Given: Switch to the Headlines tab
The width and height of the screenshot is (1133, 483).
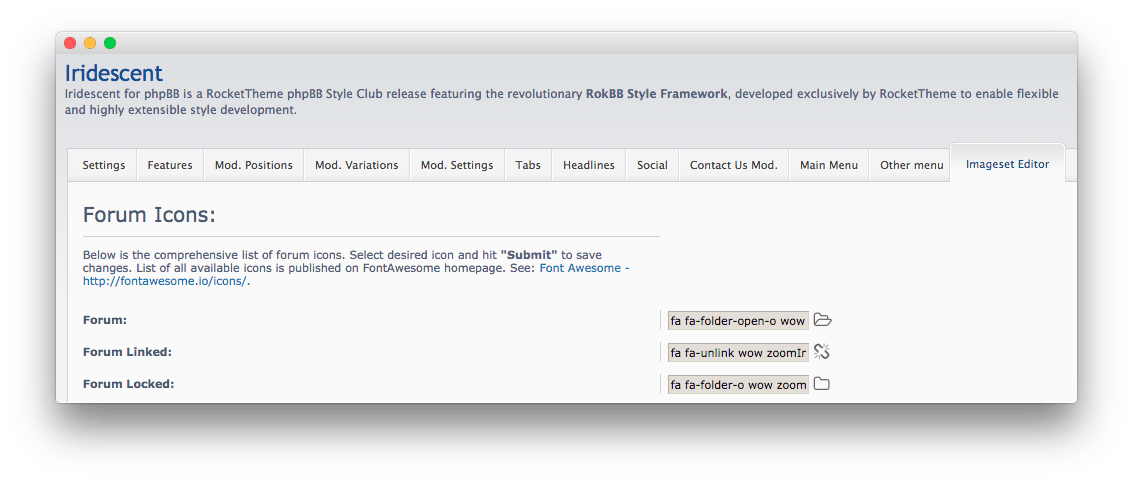Looking at the screenshot, I should [x=589, y=165].
